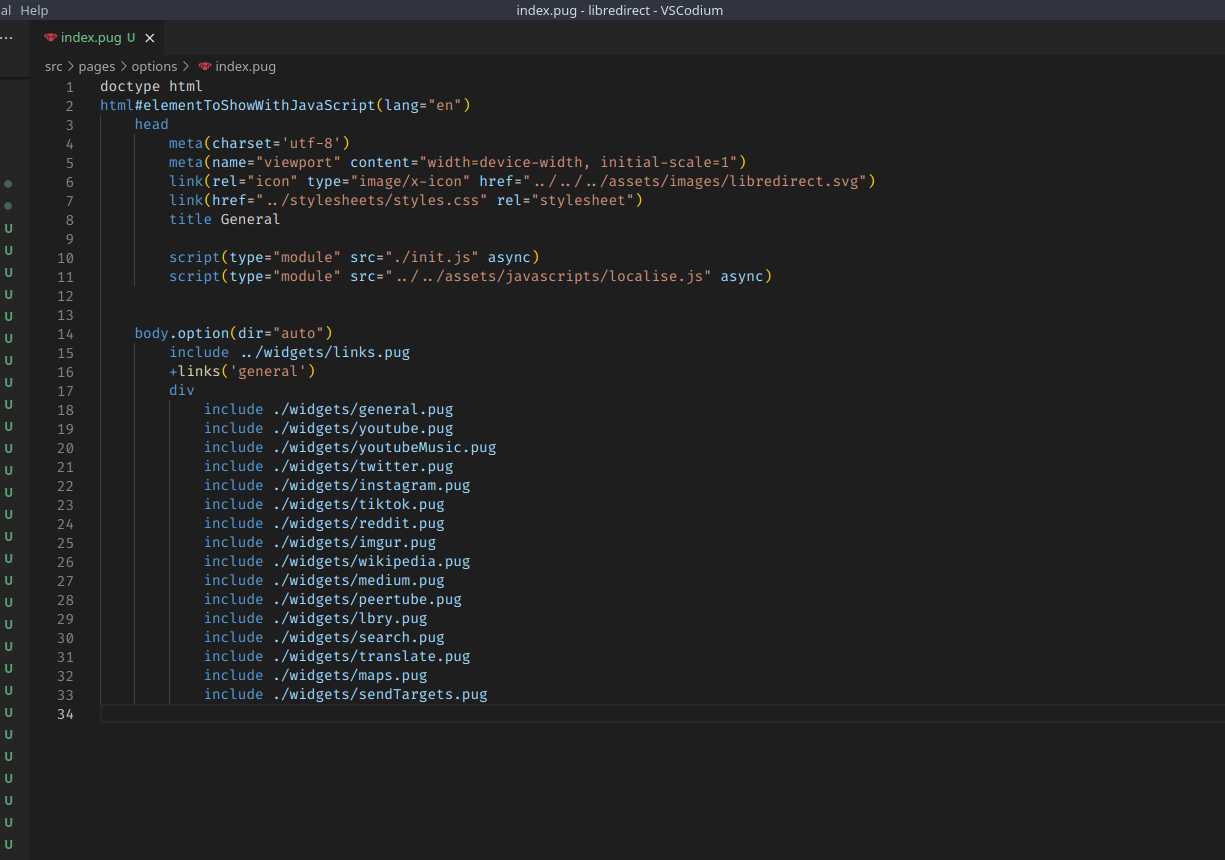
Task: Click "charset='utf-8'" in the meta tag
Action: (276, 144)
